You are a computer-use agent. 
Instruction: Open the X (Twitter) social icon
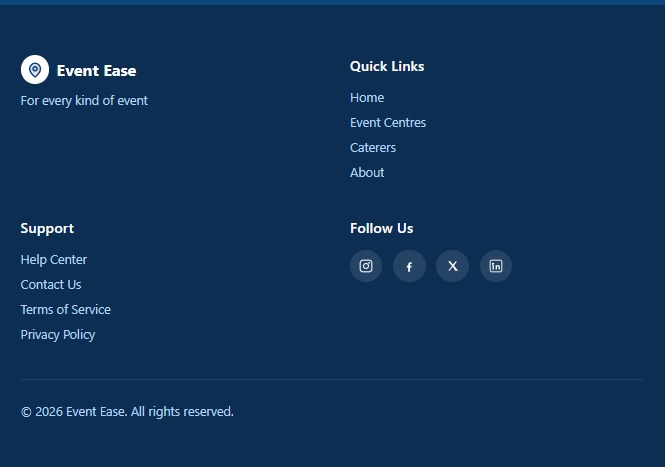point(453,266)
